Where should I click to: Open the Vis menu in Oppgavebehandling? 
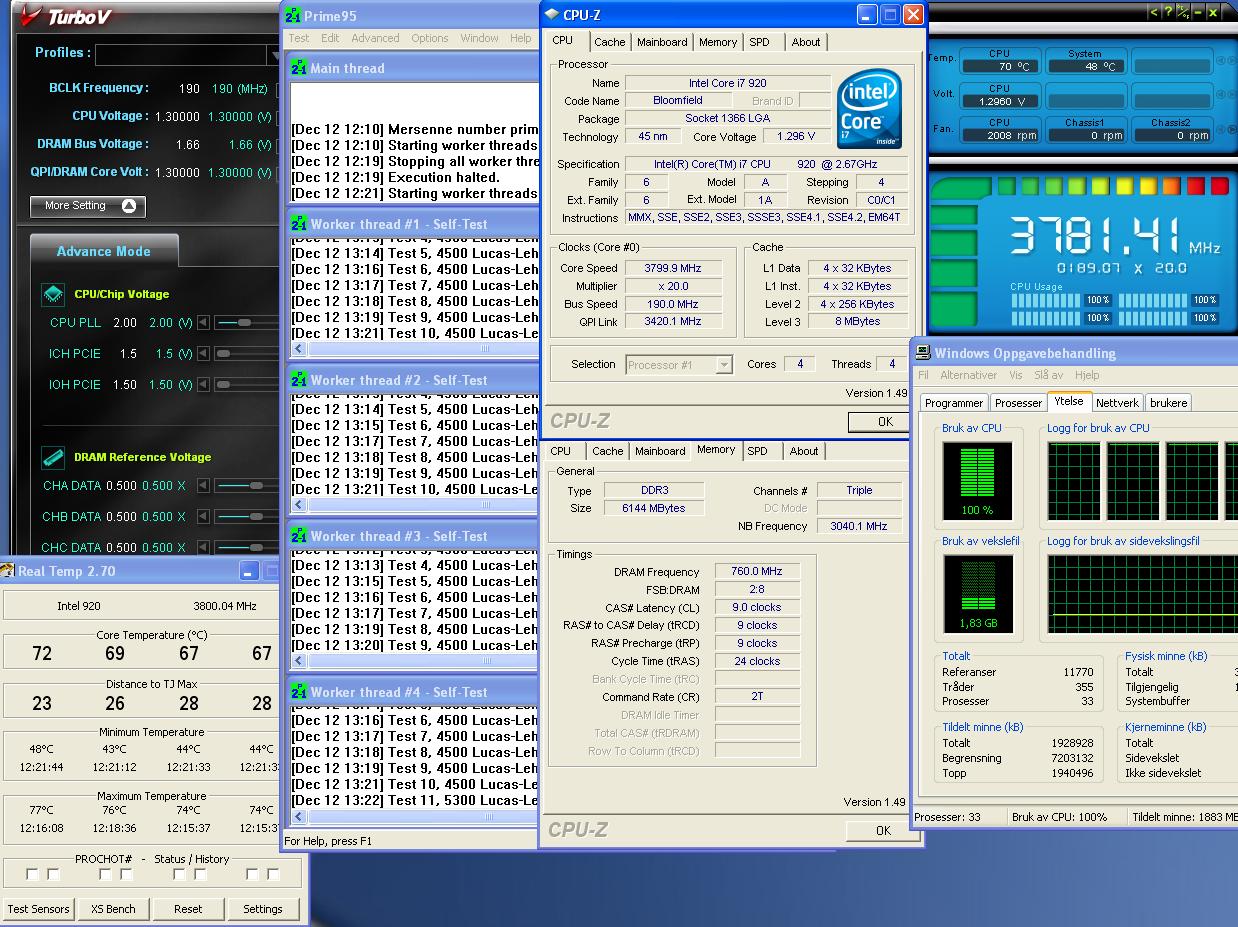coord(1016,375)
